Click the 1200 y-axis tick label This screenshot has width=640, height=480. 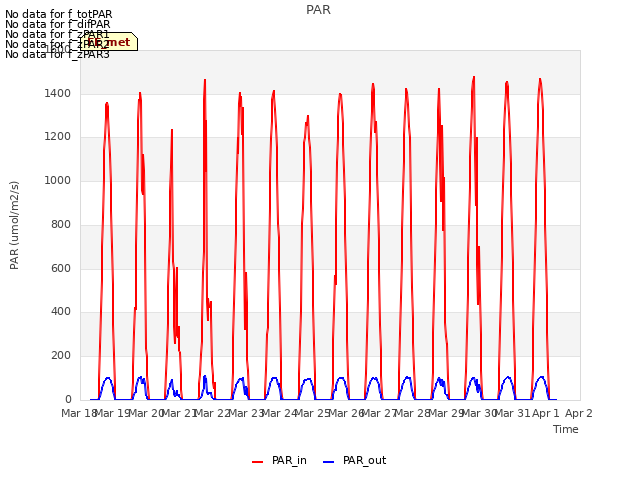58,137
